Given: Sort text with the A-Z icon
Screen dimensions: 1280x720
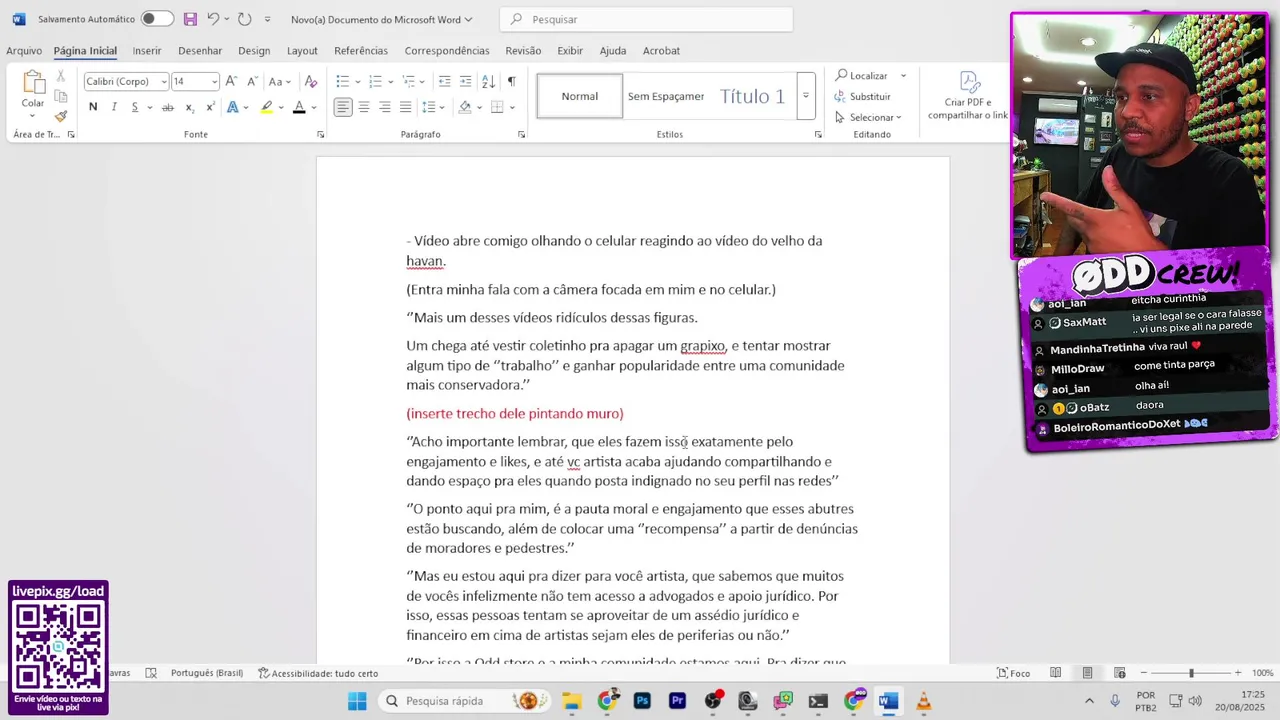Looking at the screenshot, I should [x=488, y=81].
